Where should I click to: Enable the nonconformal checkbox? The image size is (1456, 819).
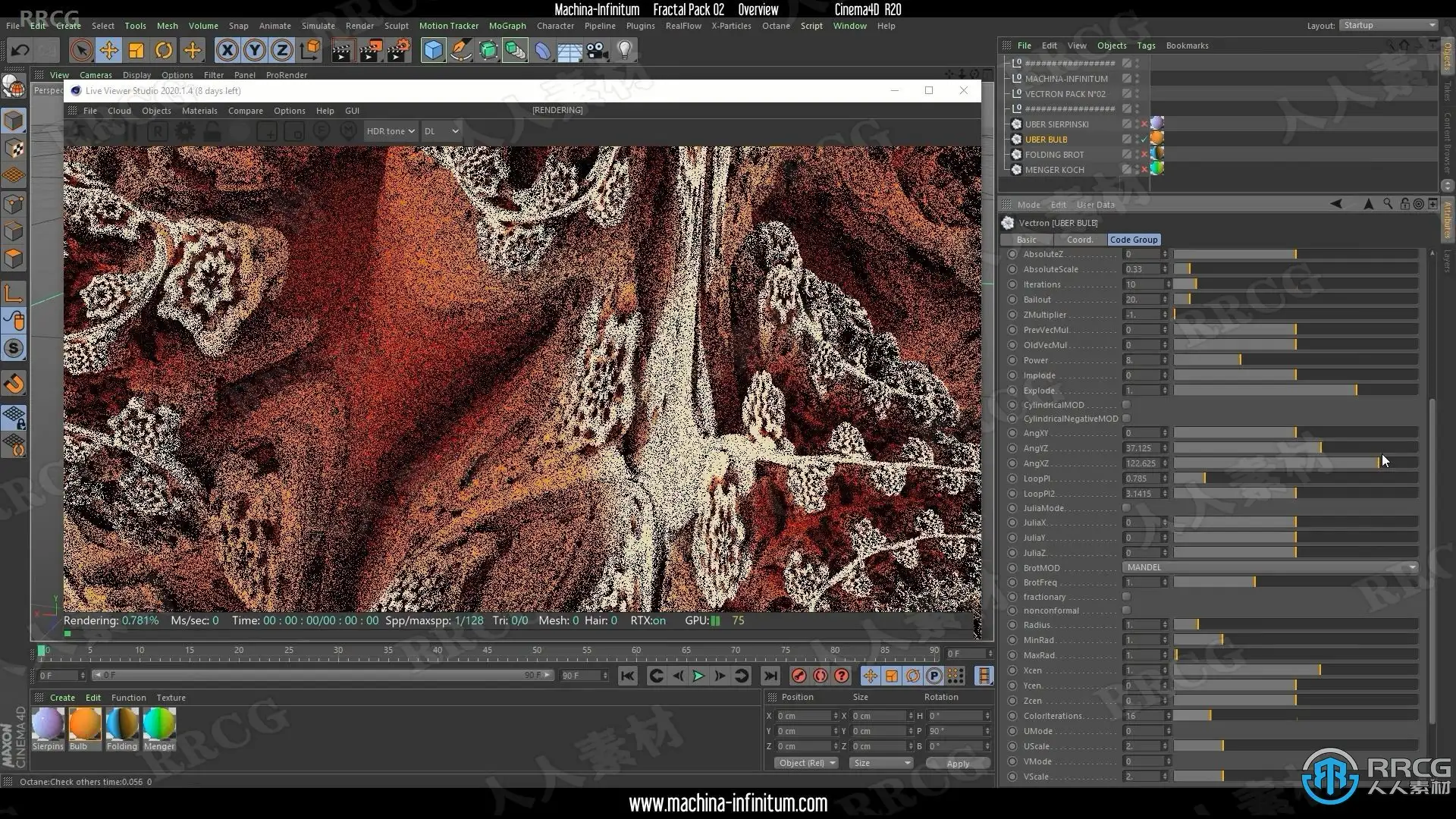point(1126,610)
